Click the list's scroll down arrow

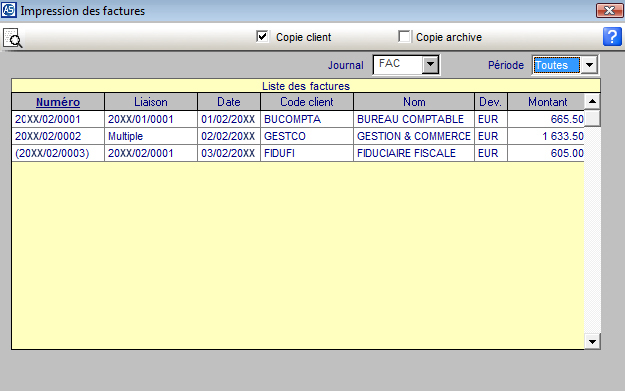coord(592,342)
